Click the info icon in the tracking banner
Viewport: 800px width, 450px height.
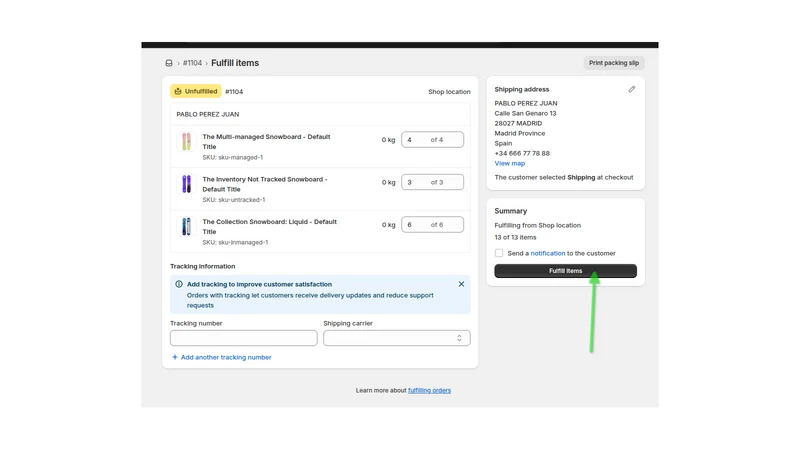(x=179, y=284)
